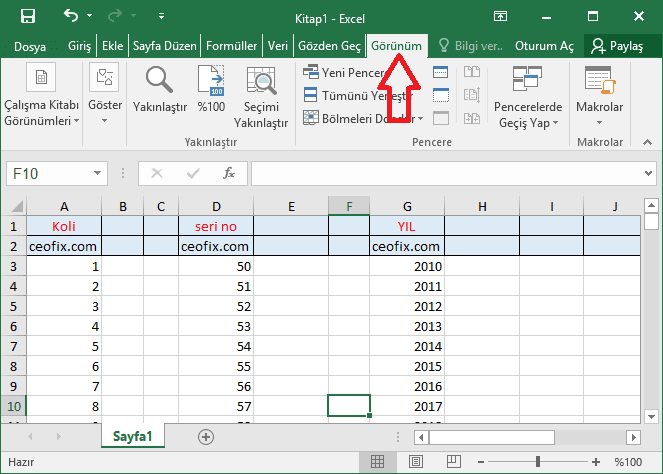This screenshot has width=663, height=474.
Task: Select the cell with value 54
Action: click(216, 346)
